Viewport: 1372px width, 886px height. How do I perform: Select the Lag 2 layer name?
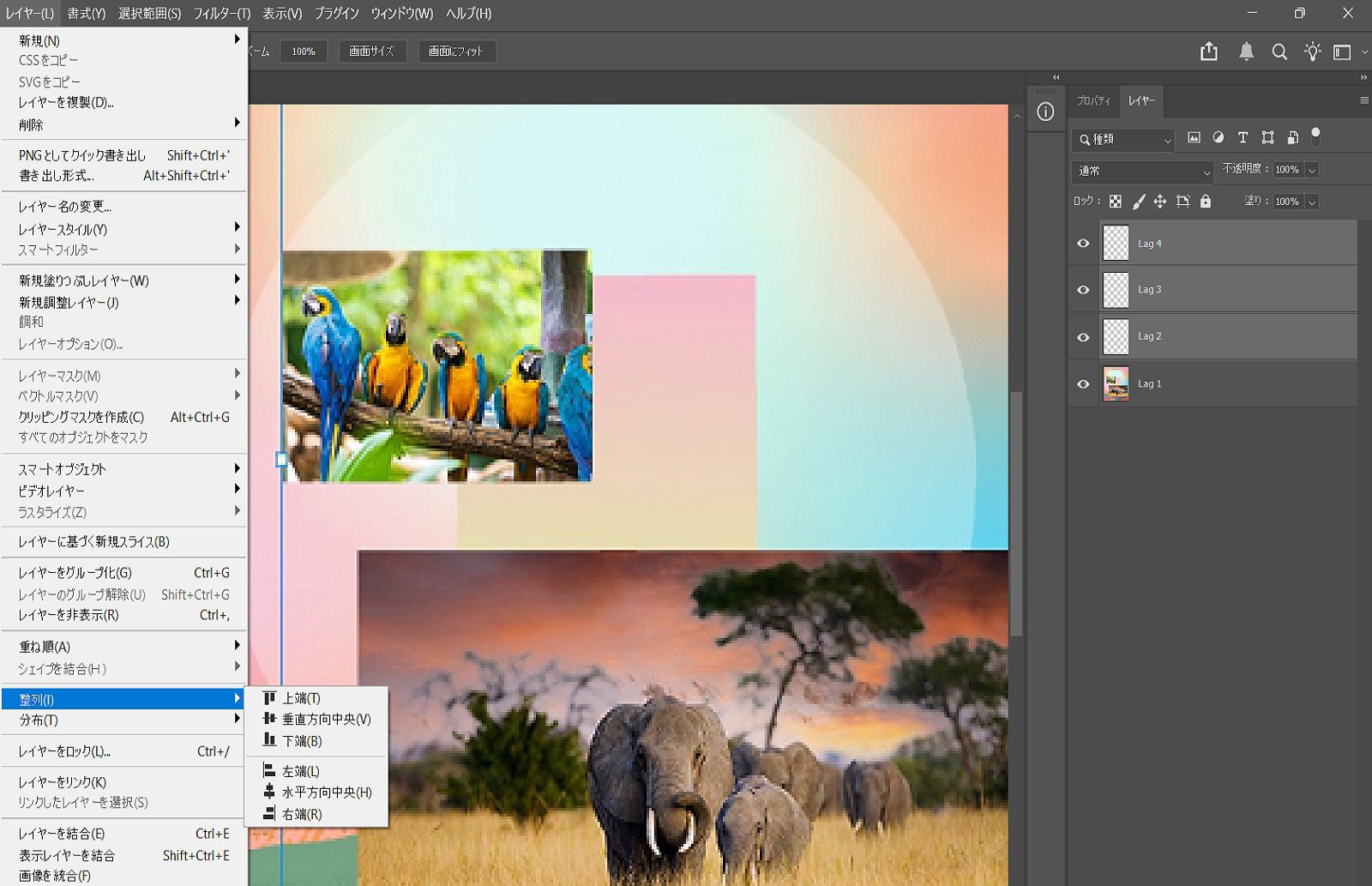[1149, 336]
